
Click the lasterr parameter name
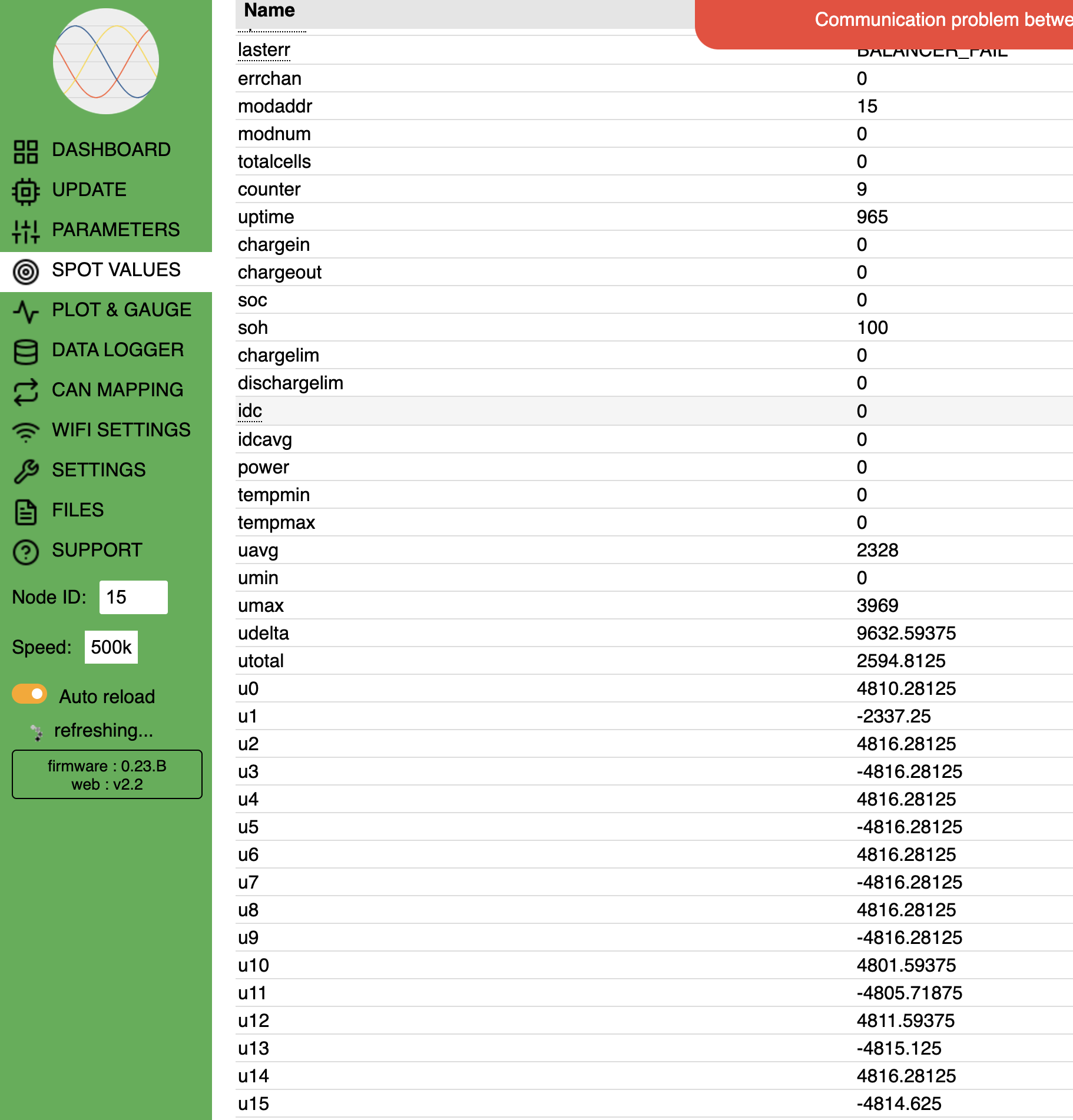click(264, 50)
